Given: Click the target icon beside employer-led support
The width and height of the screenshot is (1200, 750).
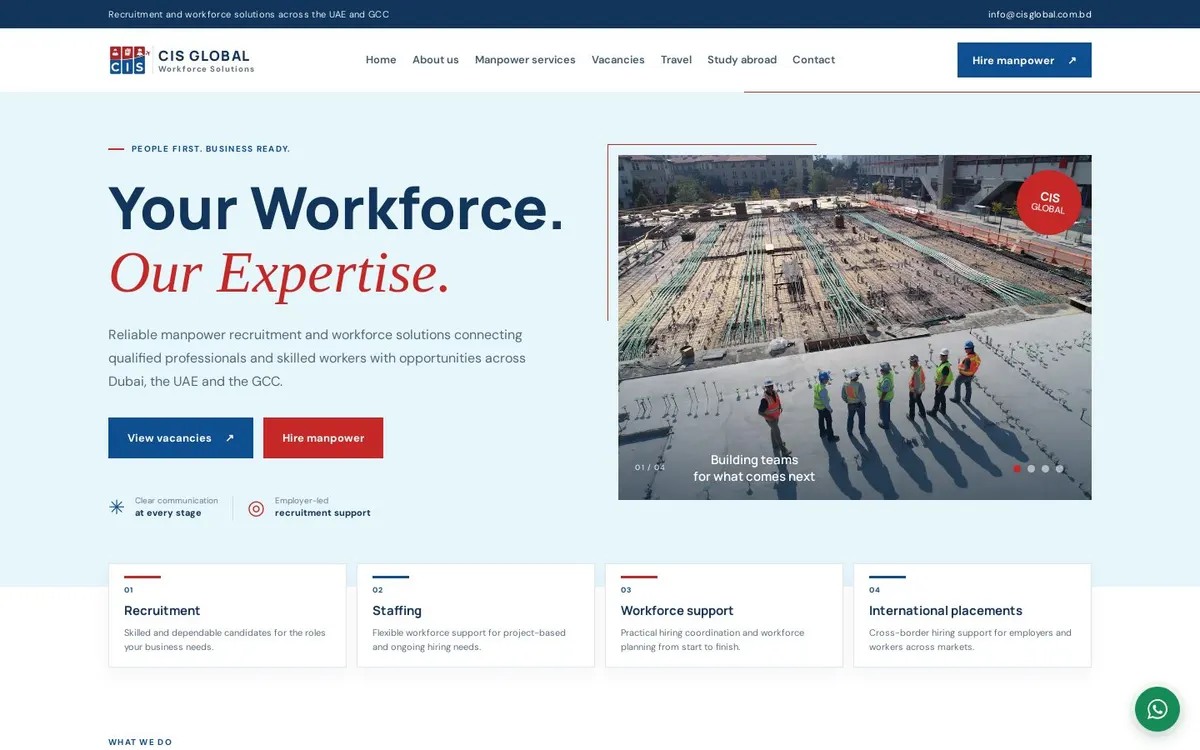Looking at the screenshot, I should point(256,508).
